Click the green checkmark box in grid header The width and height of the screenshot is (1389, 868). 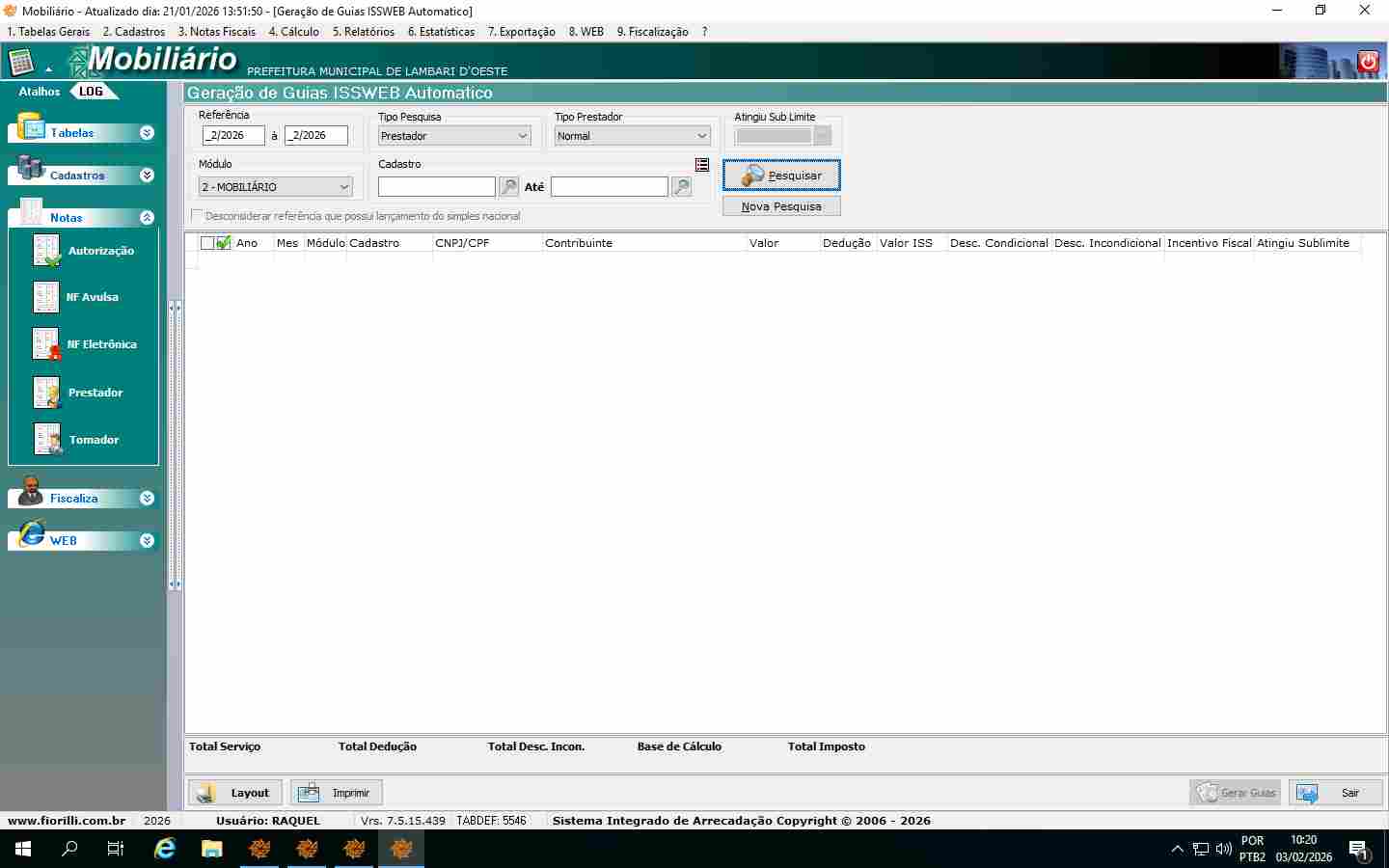pyautogui.click(x=224, y=243)
